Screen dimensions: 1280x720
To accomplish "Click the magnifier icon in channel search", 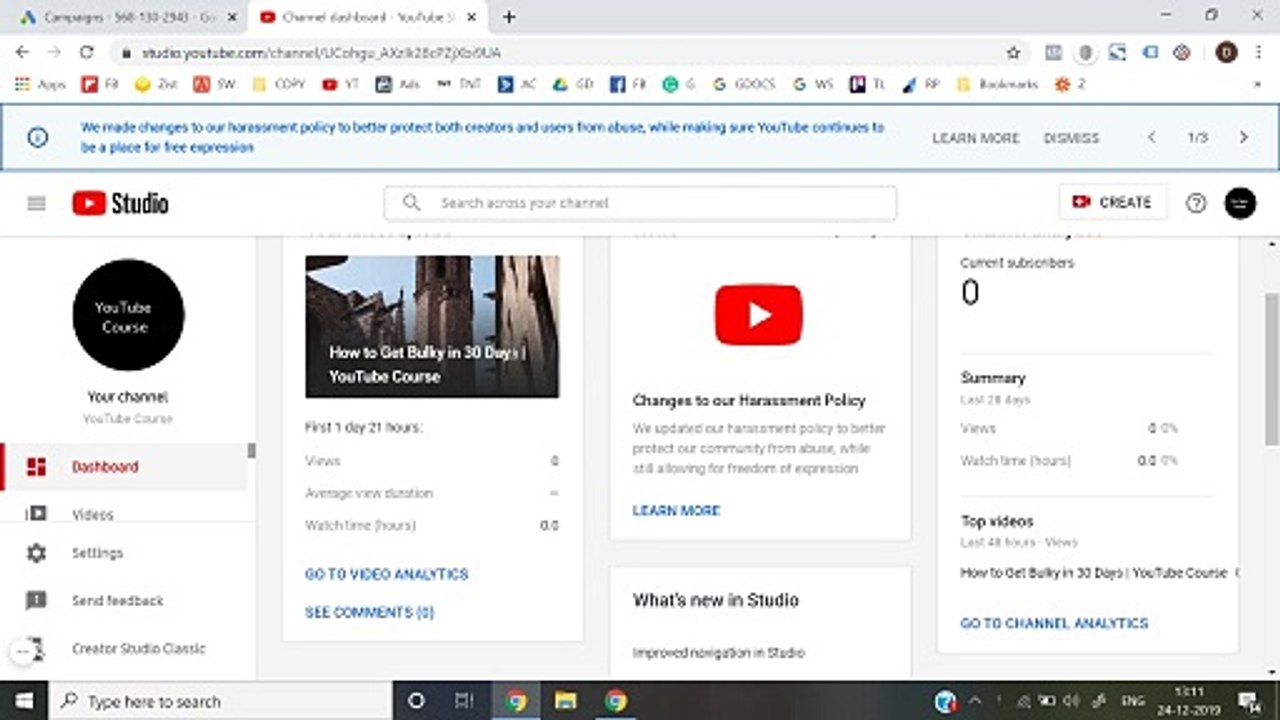I will (x=411, y=202).
